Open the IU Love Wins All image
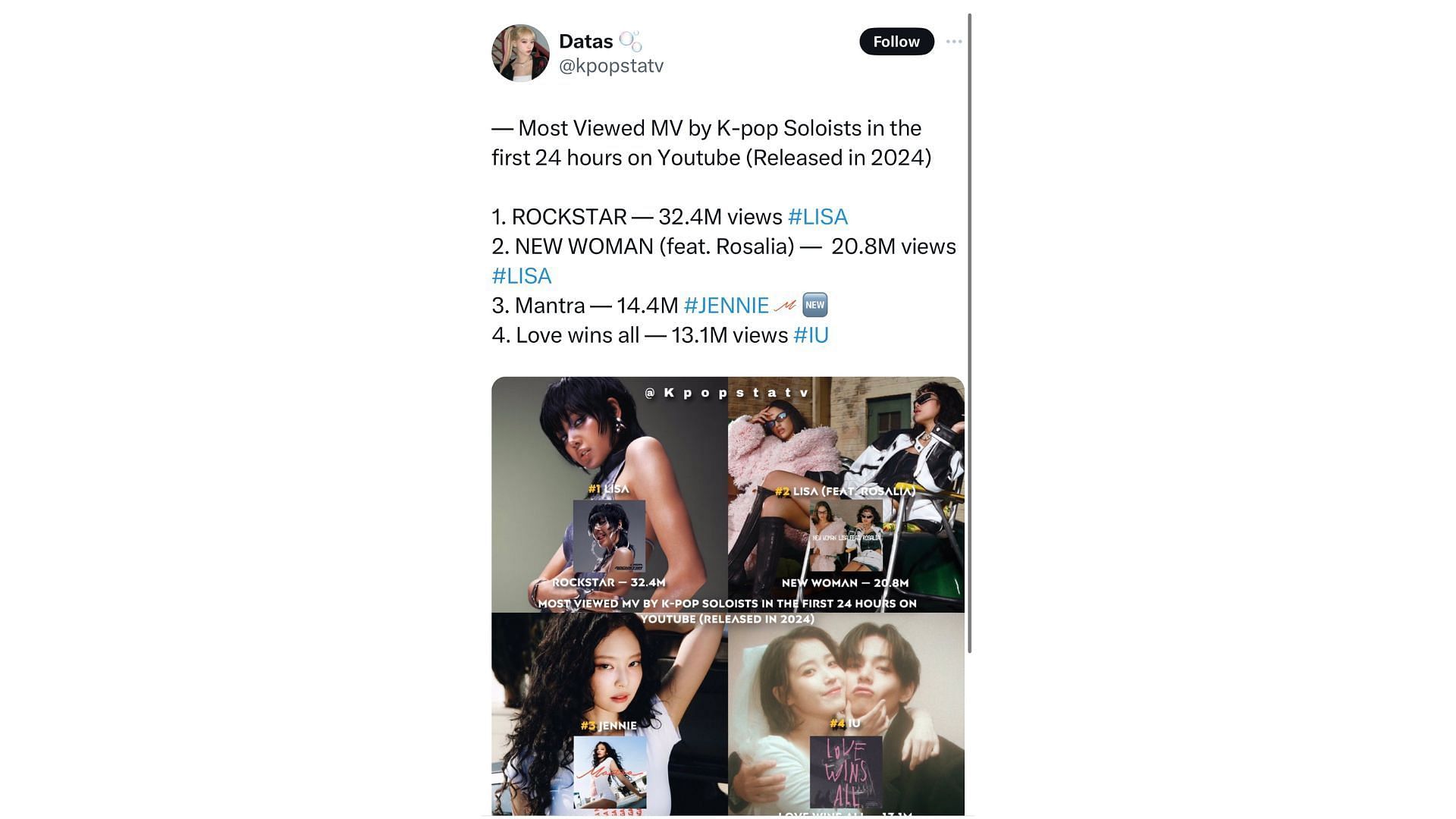1456x819 pixels. [x=846, y=714]
